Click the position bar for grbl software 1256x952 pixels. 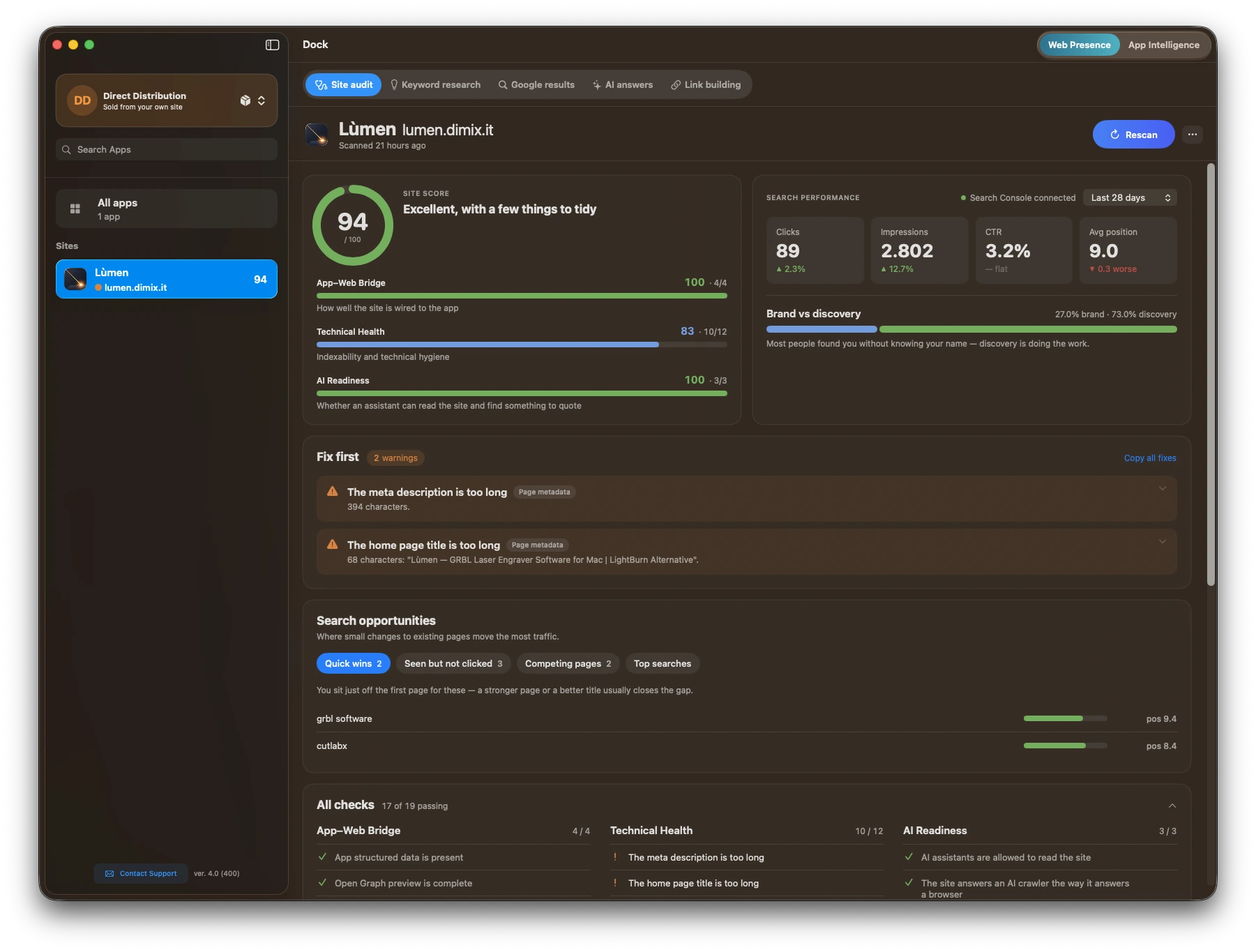[1065, 718]
